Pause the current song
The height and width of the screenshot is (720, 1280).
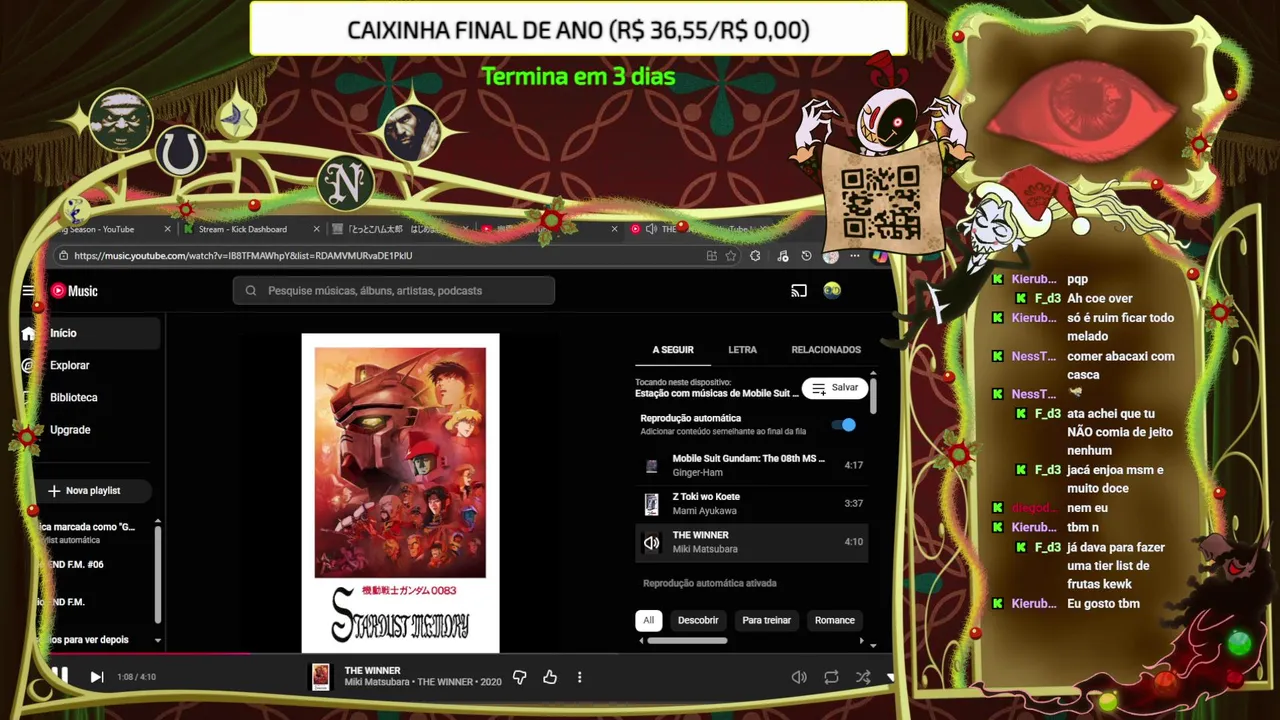coord(59,677)
